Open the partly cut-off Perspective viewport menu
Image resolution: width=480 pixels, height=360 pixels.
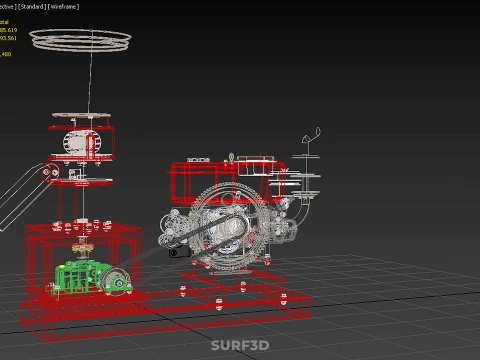pos(8,7)
